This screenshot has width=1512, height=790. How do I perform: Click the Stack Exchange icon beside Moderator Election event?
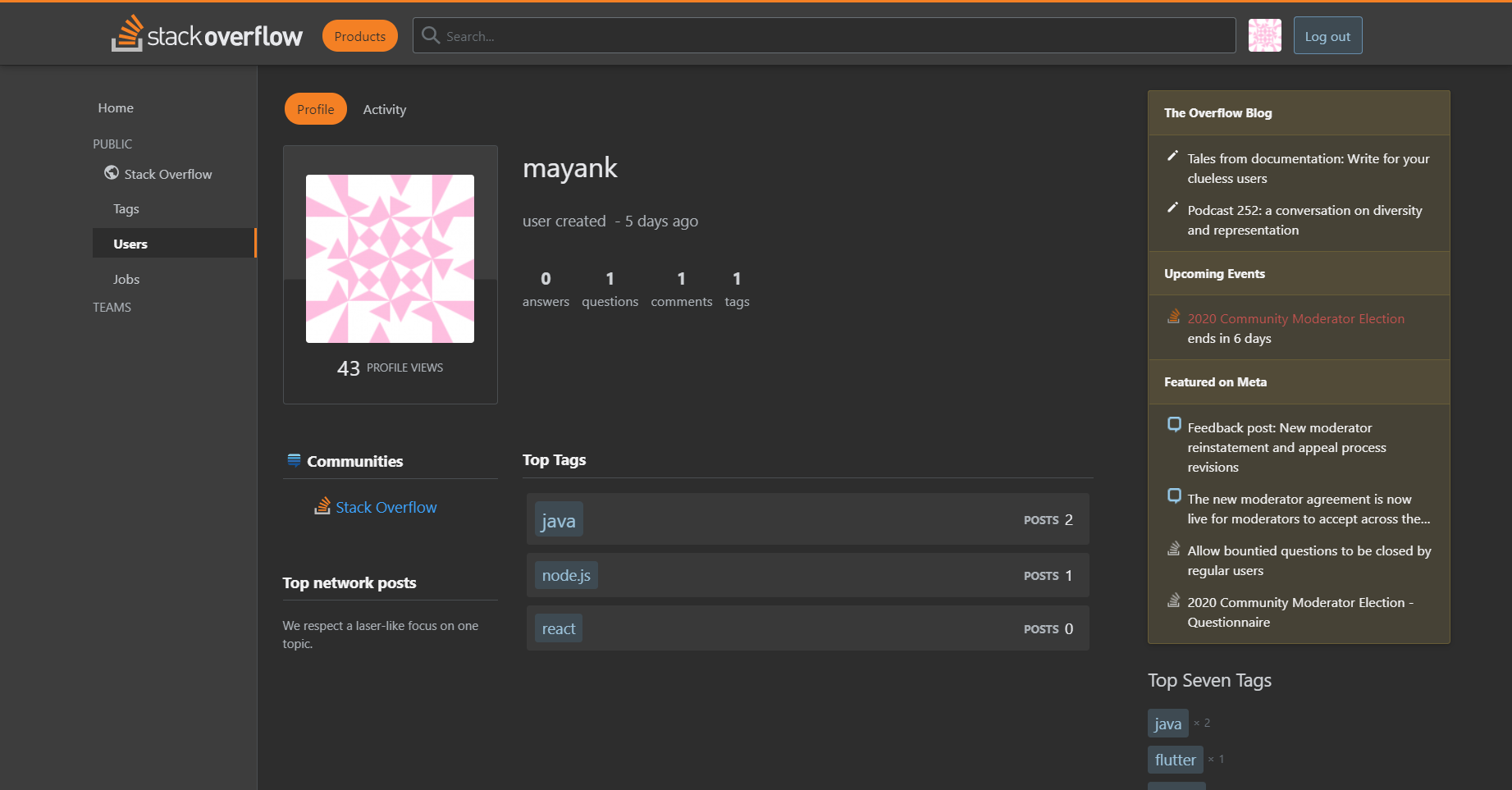pyautogui.click(x=1173, y=317)
